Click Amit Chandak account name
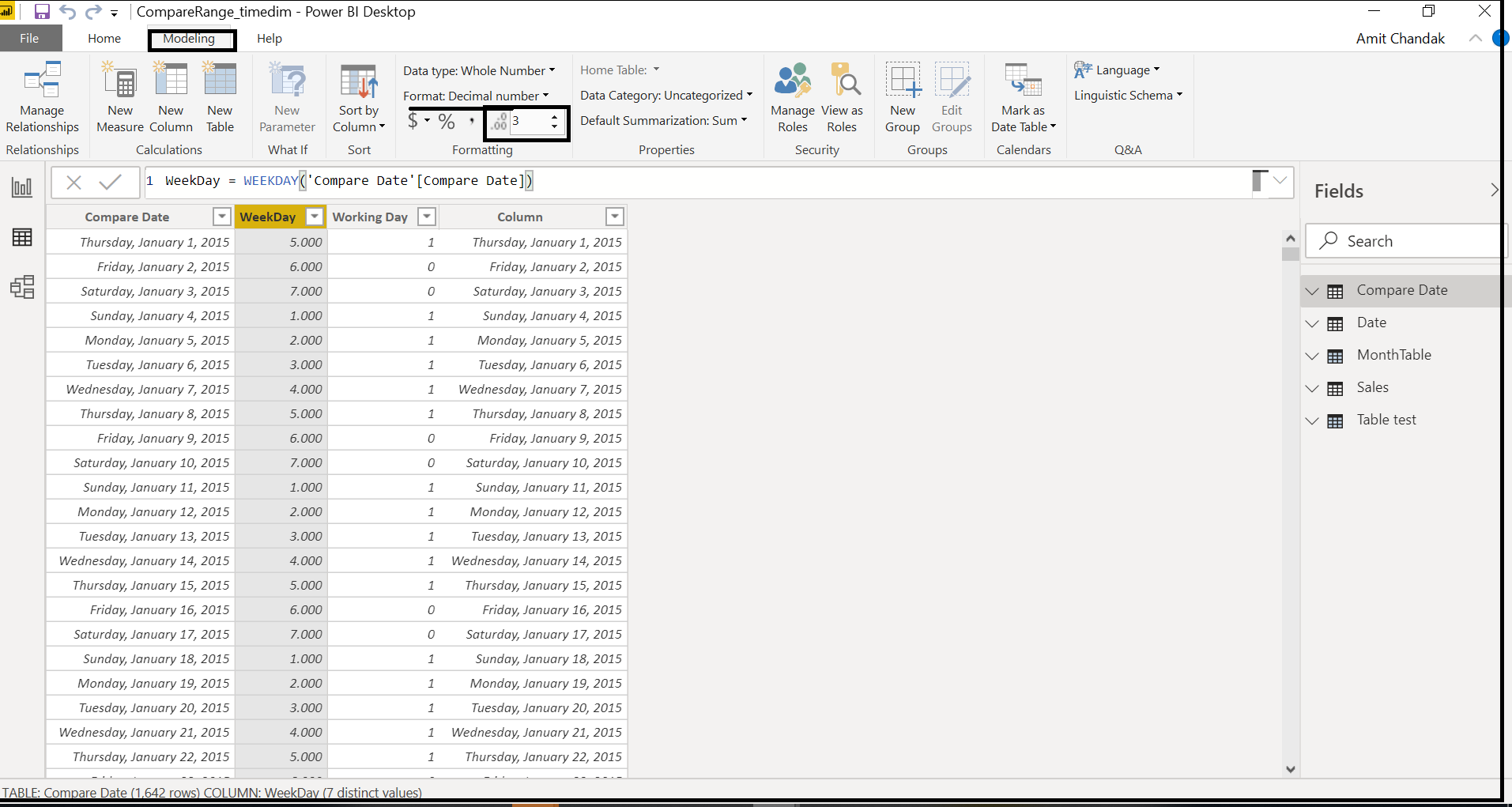 click(1400, 38)
